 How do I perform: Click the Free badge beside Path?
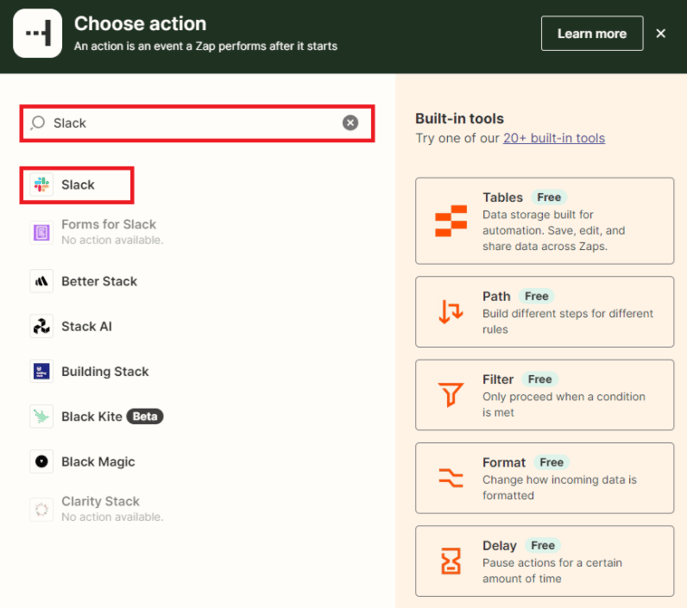click(537, 296)
